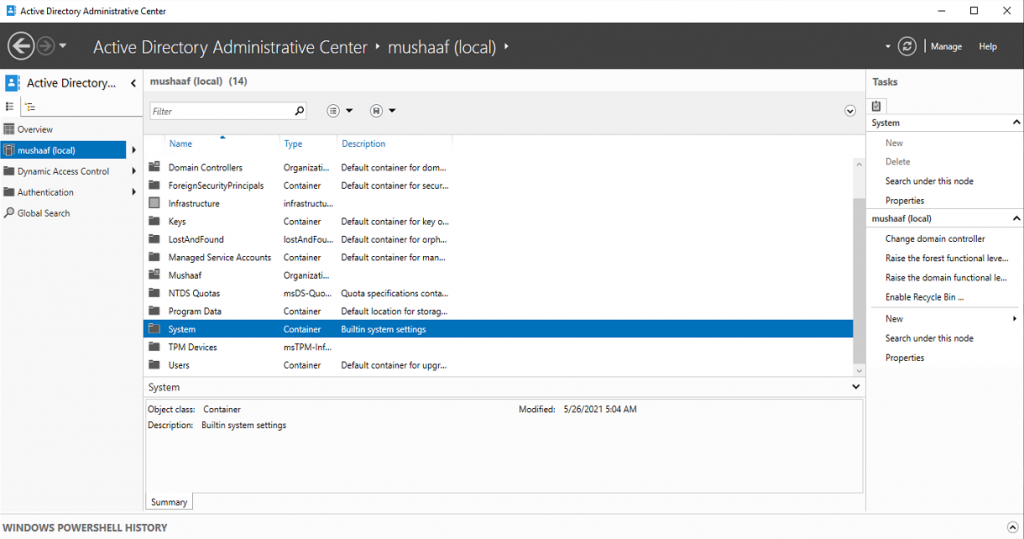
Task: Collapse the System preview pane chevron
Action: click(856, 387)
